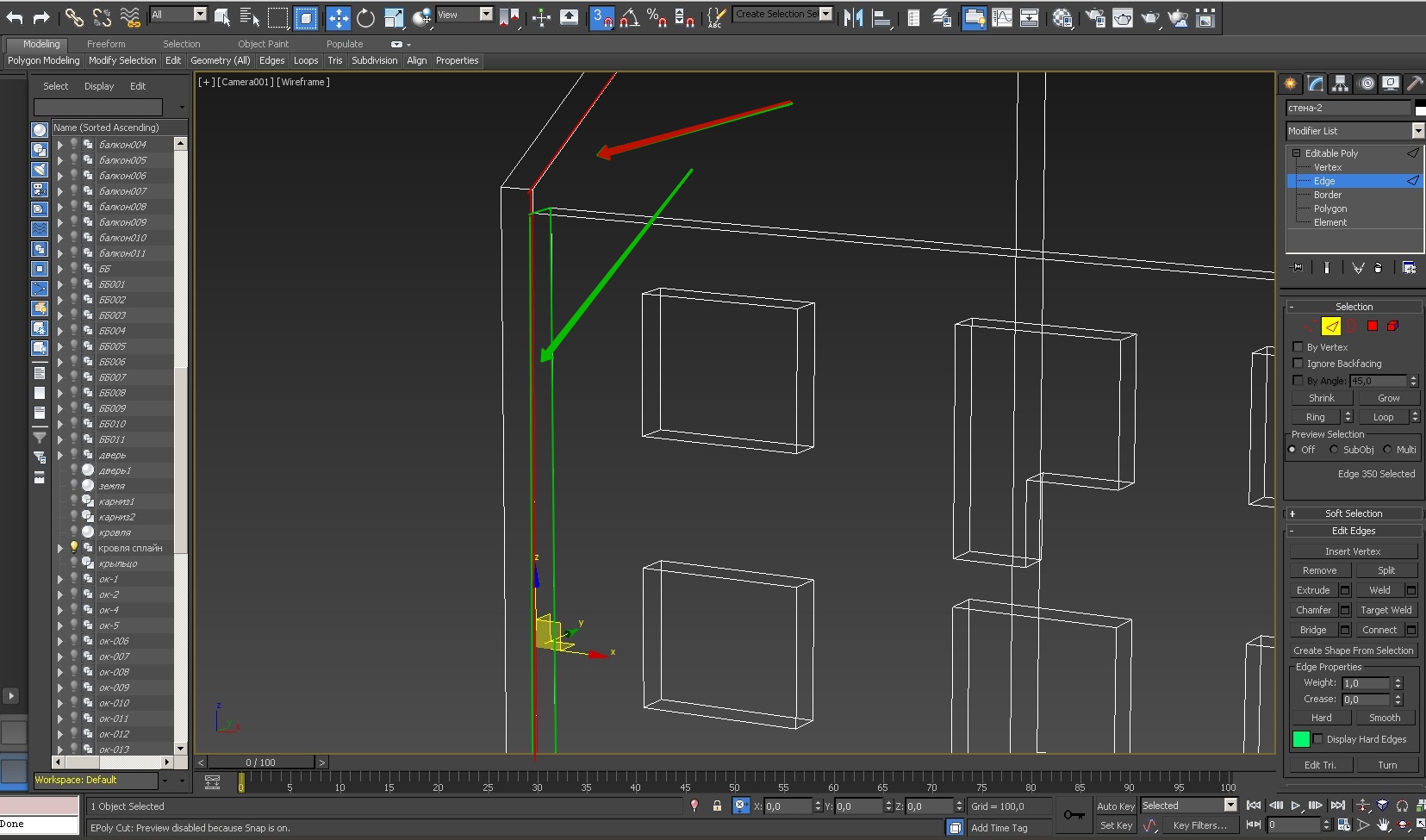Expand the Soft Selection rollout
The width and height of the screenshot is (1426, 840).
1353,513
